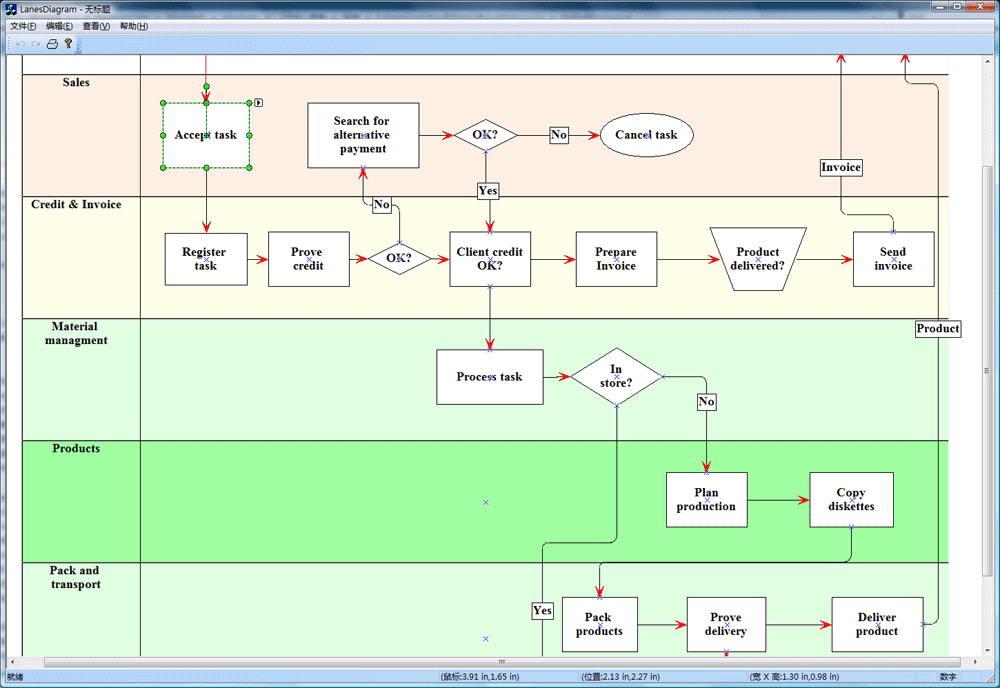Screen dimensions: 1000x688
Task: Click the Redo toolbar icon
Action: pos(36,44)
